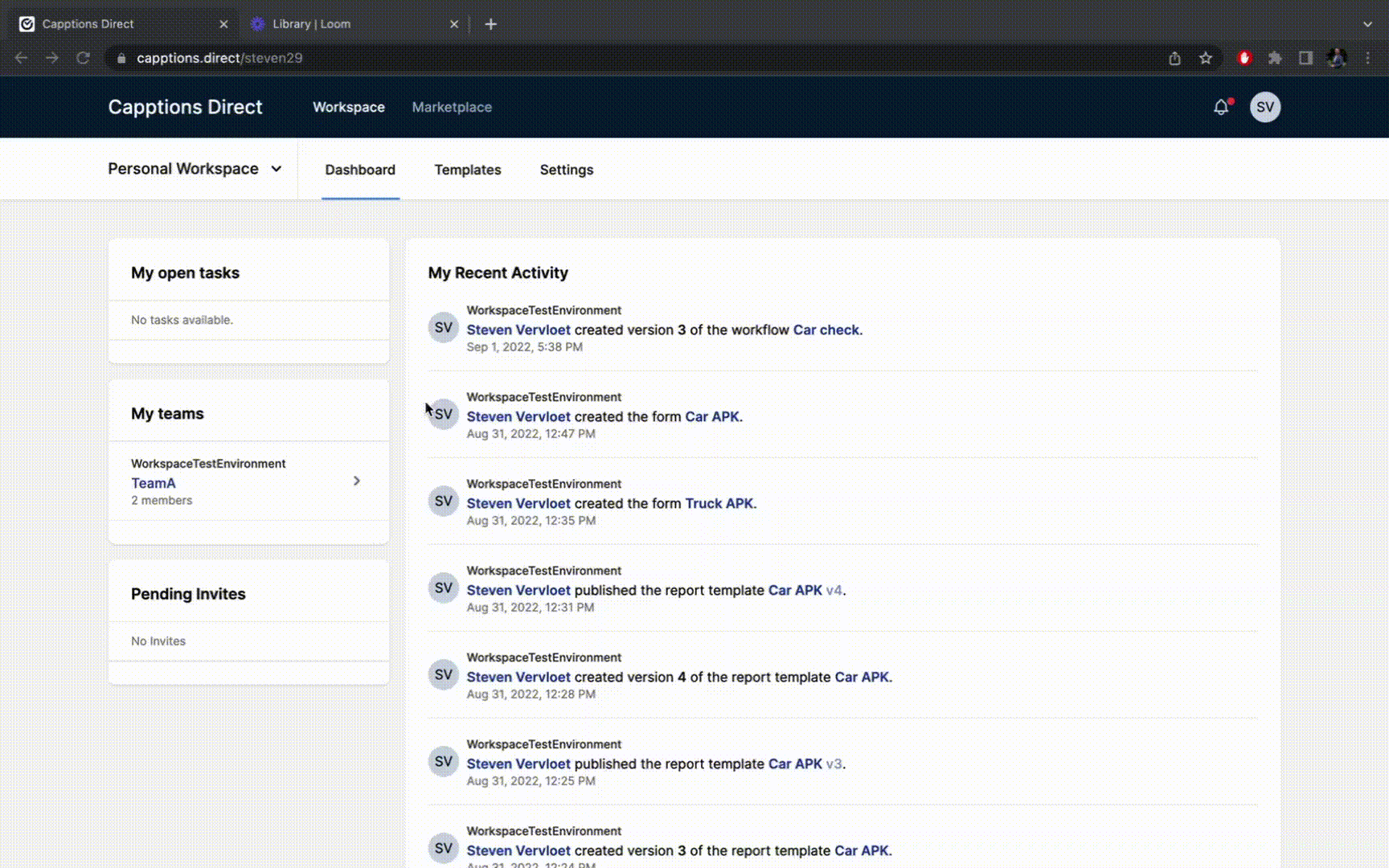The height and width of the screenshot is (868, 1389).
Task: Click the 'Aug 31, 2022, 12:35 PM' timestamp
Action: pos(531,520)
